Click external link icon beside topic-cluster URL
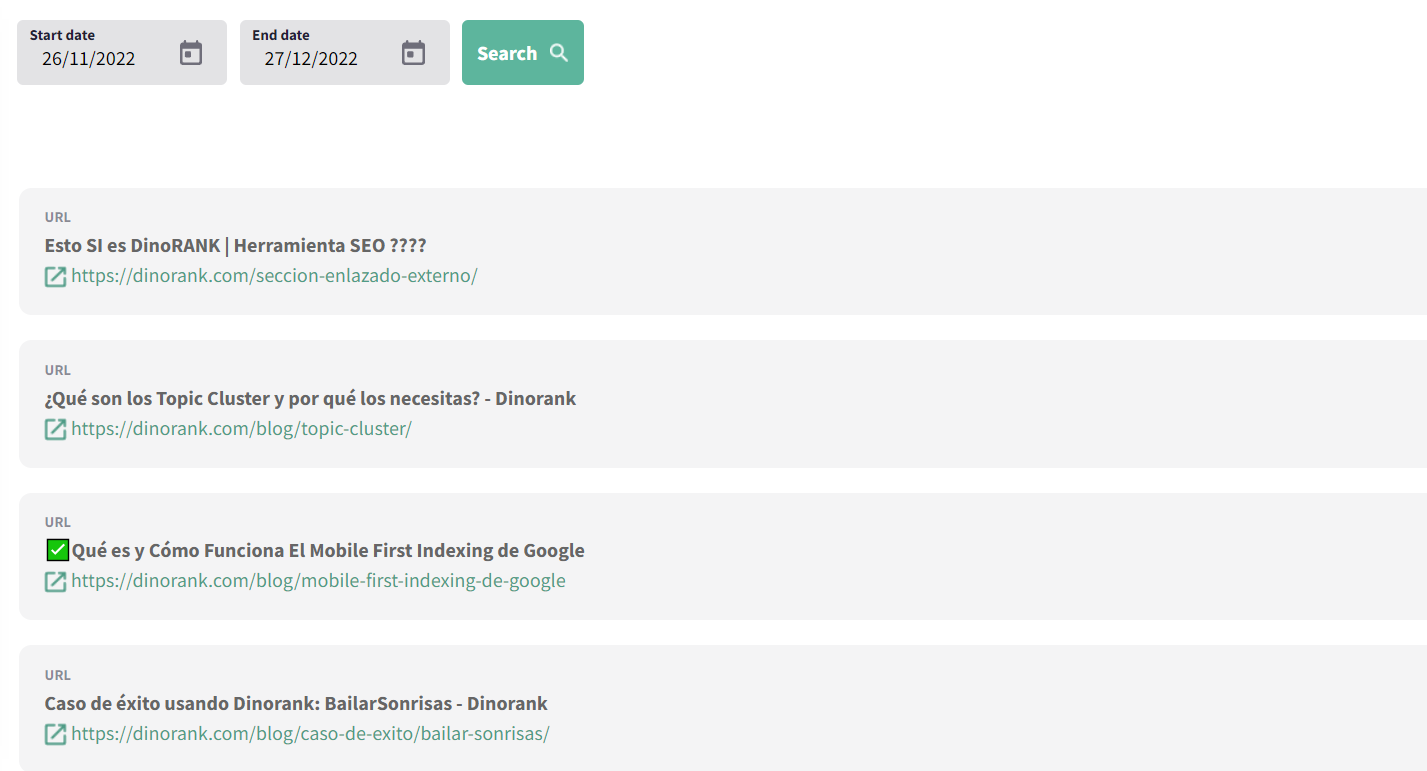This screenshot has width=1427, height=771. [x=56, y=429]
